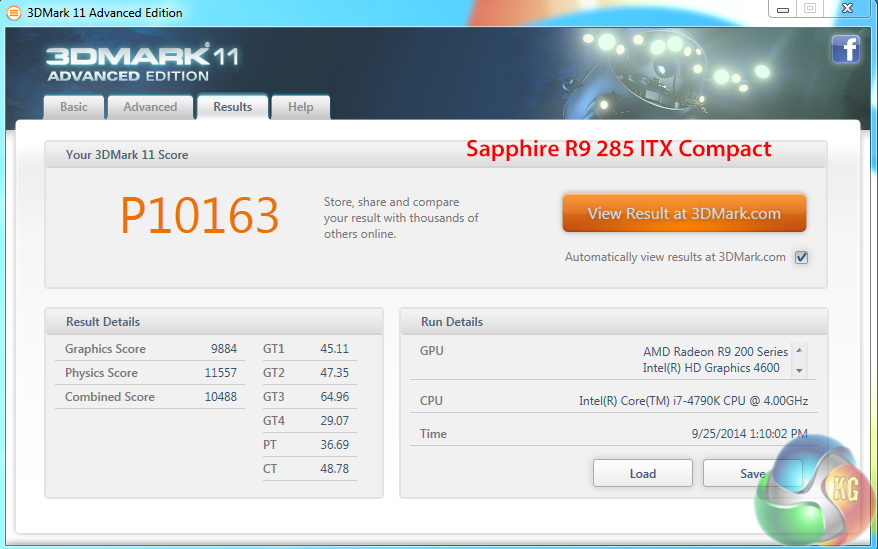Click Your 3DMark 11 Score header
Screen dimensions: 878x549
(127, 155)
